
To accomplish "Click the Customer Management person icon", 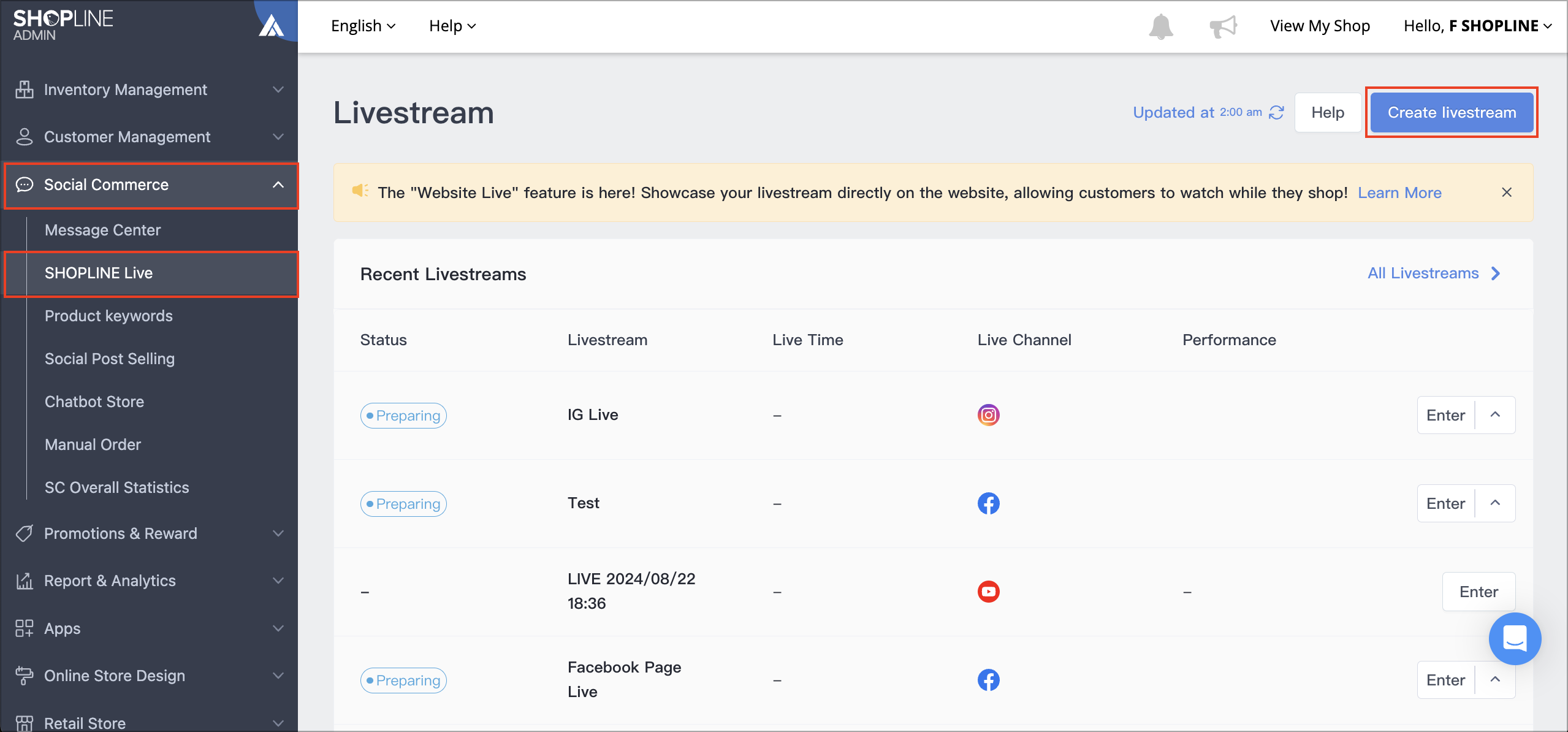I will point(25,137).
